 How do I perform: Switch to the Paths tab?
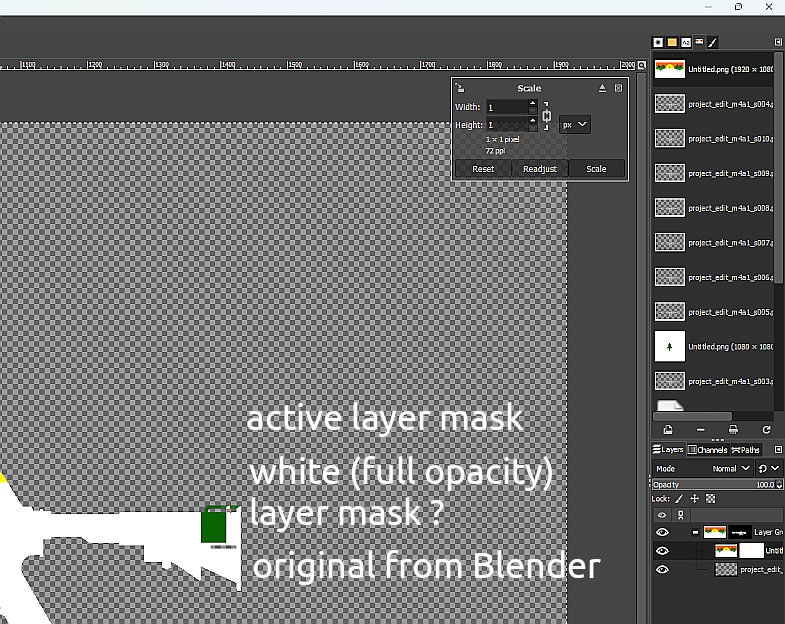pyautogui.click(x=746, y=450)
